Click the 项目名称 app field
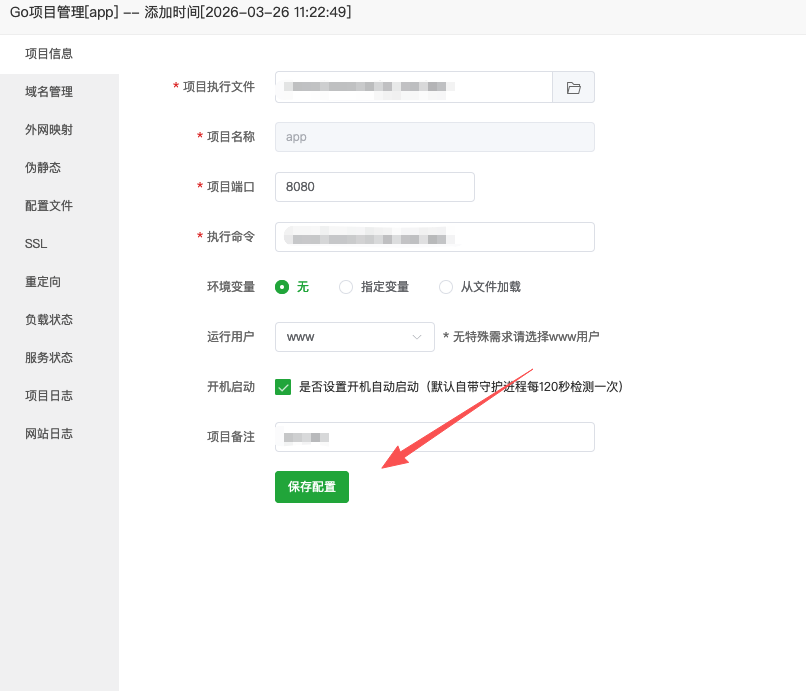Image resolution: width=806 pixels, height=691 pixels. (x=435, y=137)
